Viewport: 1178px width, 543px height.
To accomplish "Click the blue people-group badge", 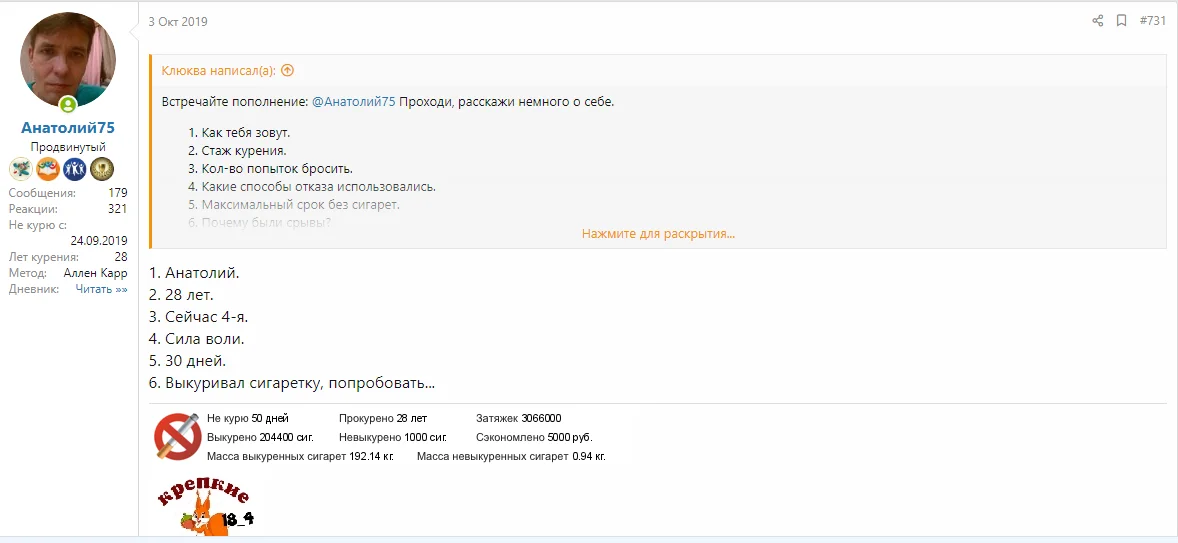I will (74, 169).
